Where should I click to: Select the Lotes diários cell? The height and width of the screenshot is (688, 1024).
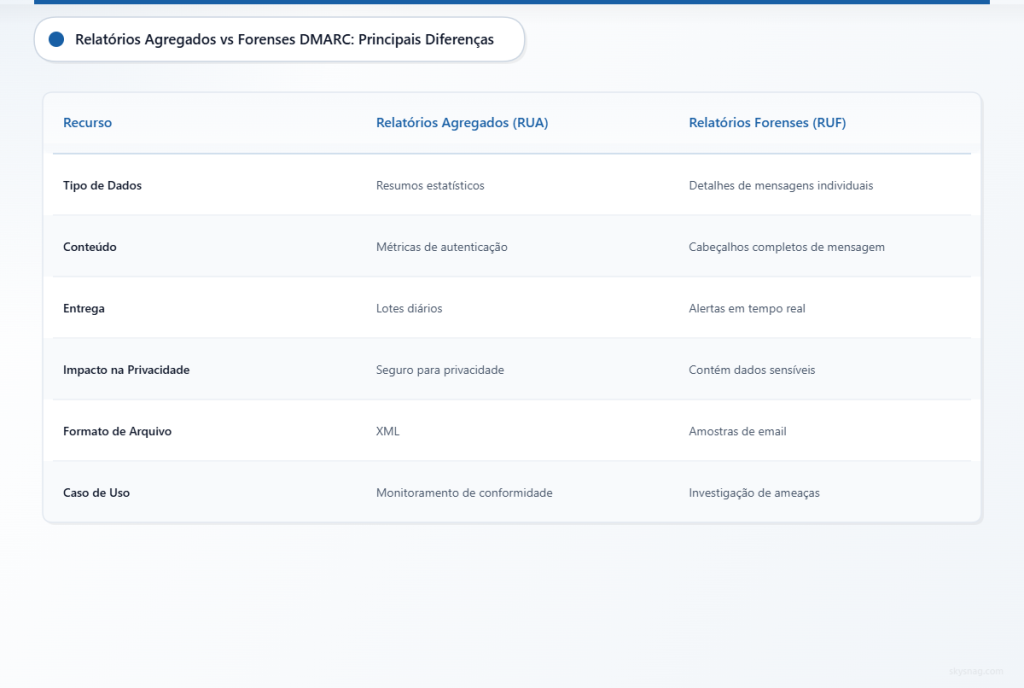tap(410, 308)
